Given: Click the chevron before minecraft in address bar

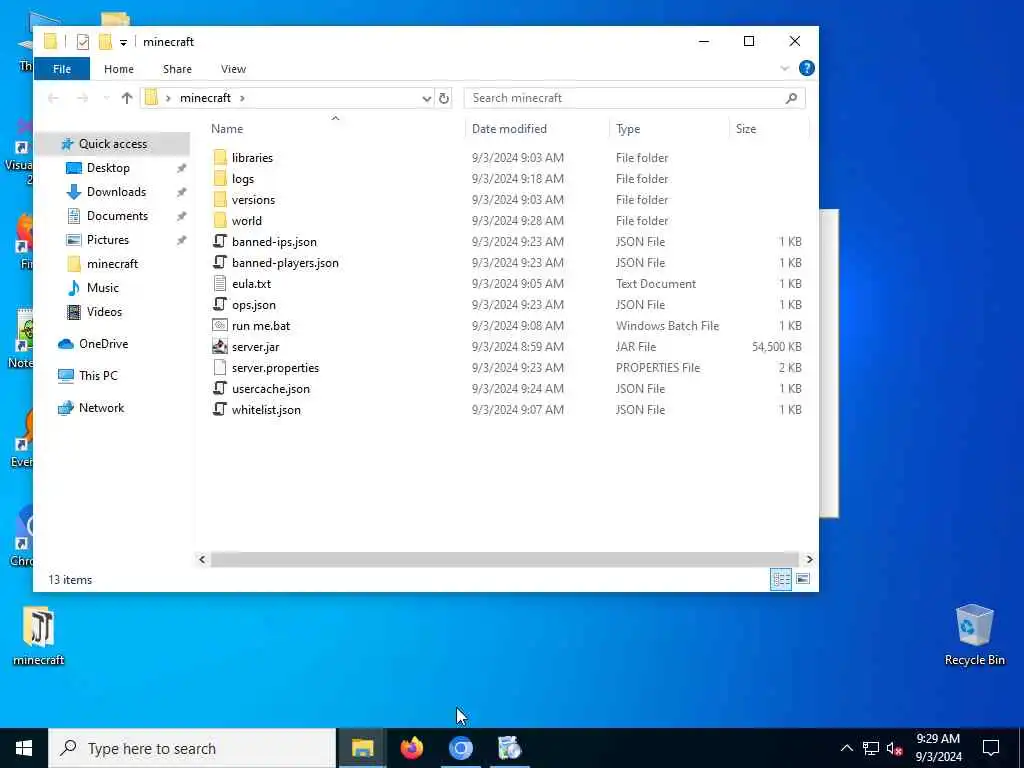Looking at the screenshot, I should [168, 98].
